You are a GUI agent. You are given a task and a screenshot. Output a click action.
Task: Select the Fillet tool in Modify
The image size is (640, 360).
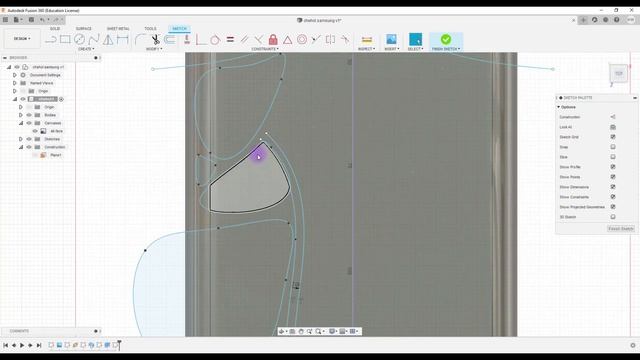(140, 40)
